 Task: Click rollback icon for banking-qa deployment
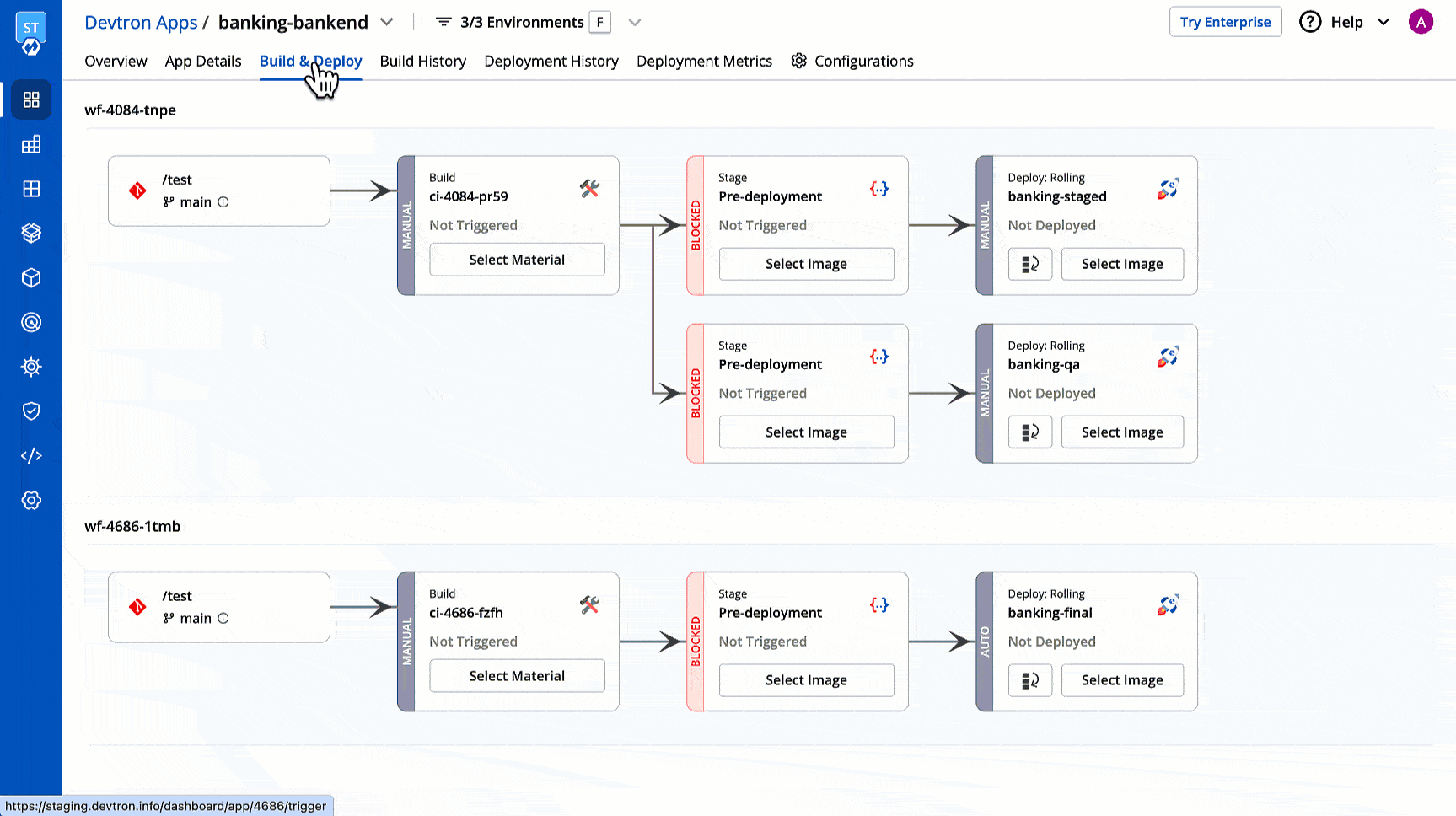(x=1030, y=432)
